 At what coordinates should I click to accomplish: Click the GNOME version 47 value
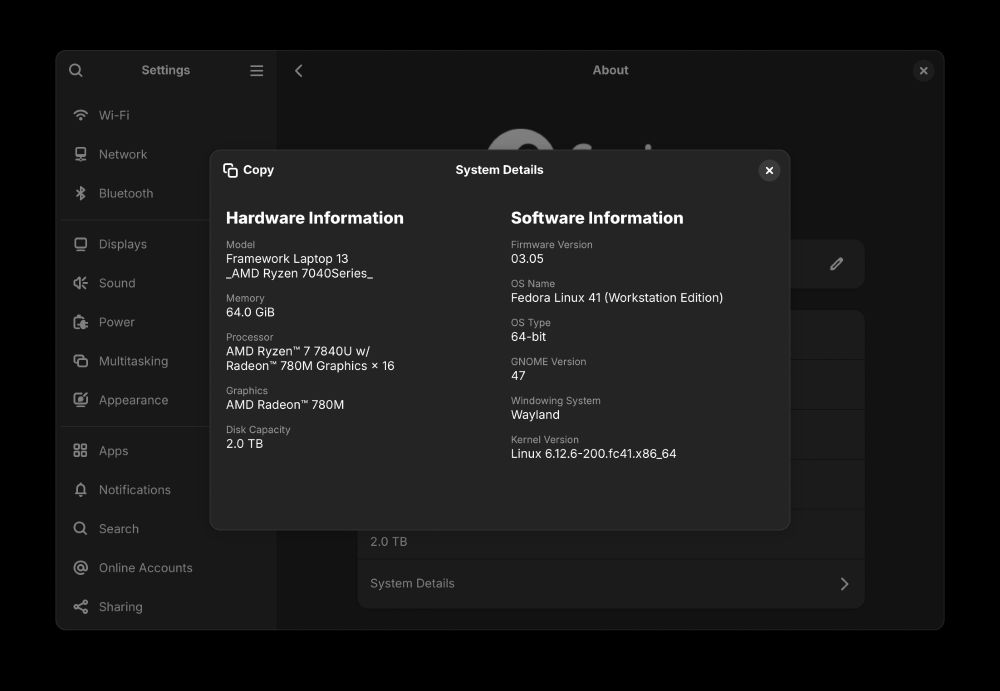[518, 376]
